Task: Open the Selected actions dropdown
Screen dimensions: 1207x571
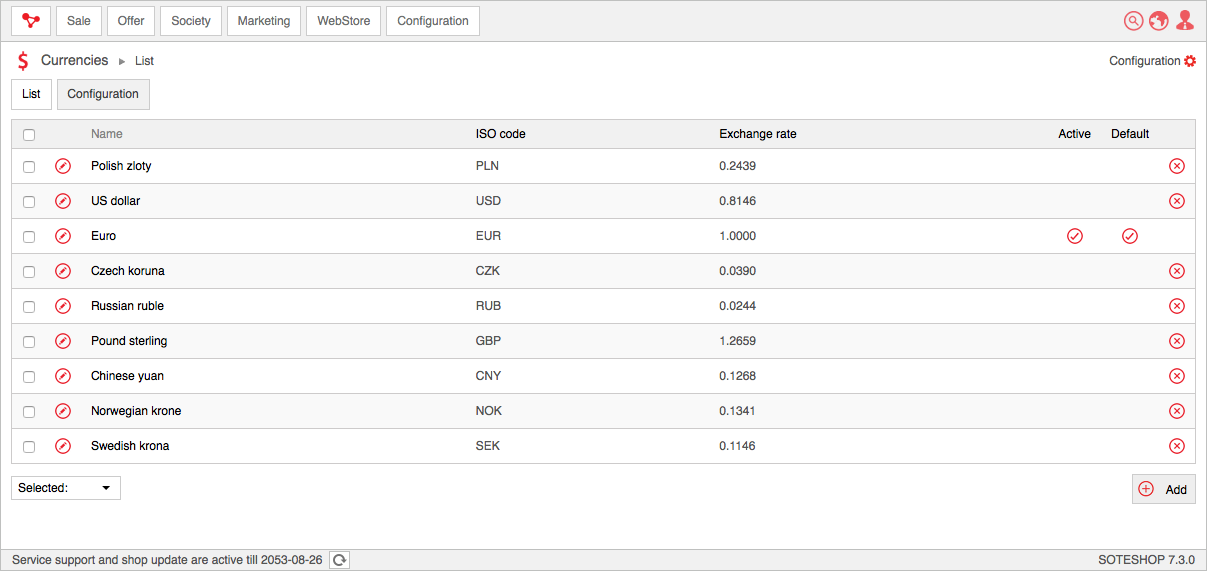Action: (66, 488)
